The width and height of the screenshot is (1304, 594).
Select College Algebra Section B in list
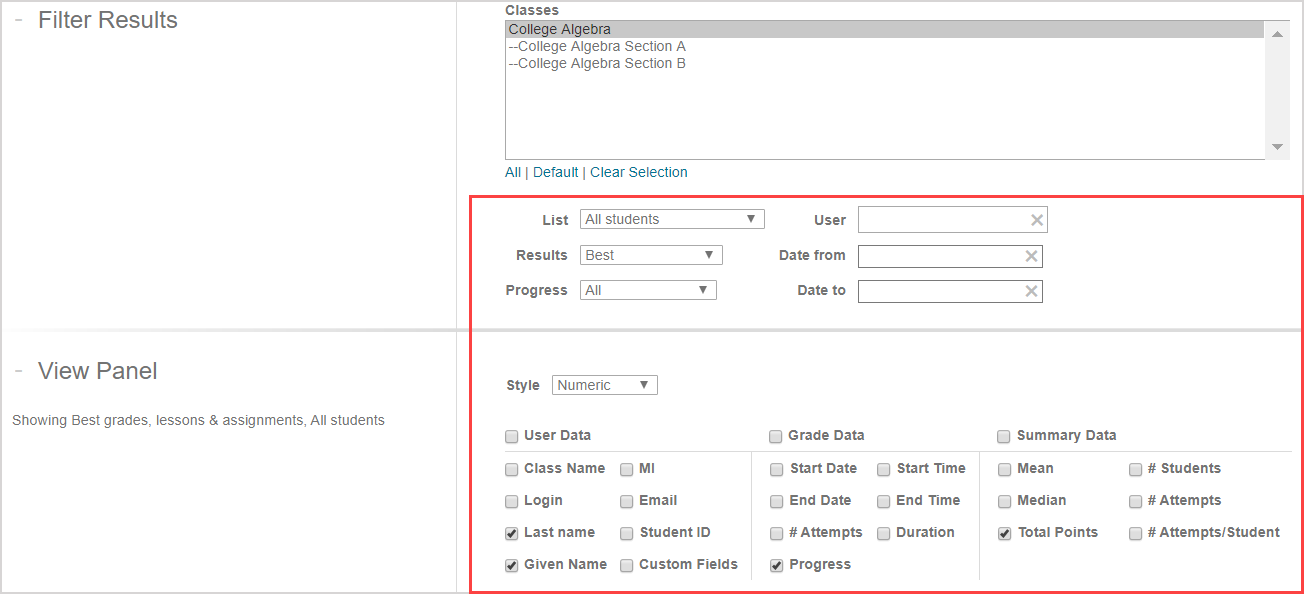pos(597,63)
